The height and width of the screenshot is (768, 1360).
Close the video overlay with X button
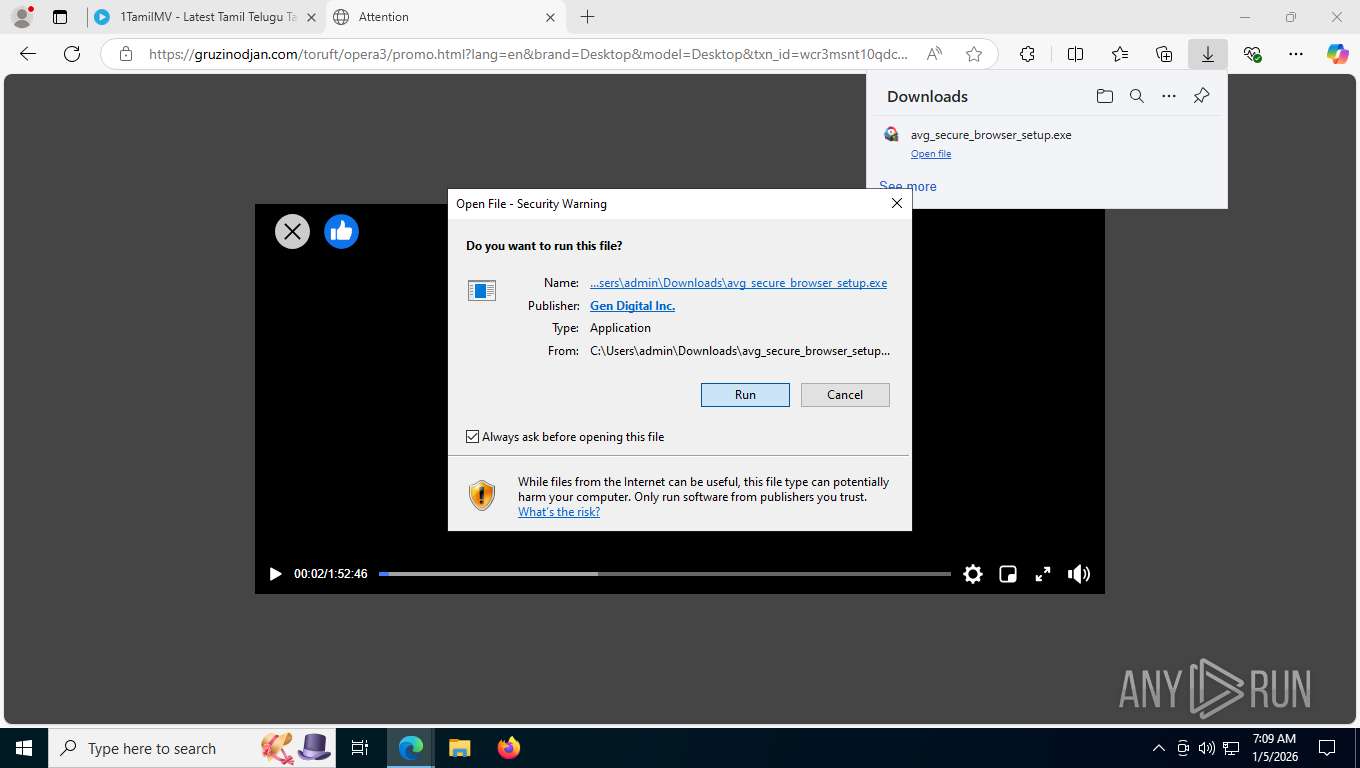pyautogui.click(x=292, y=232)
